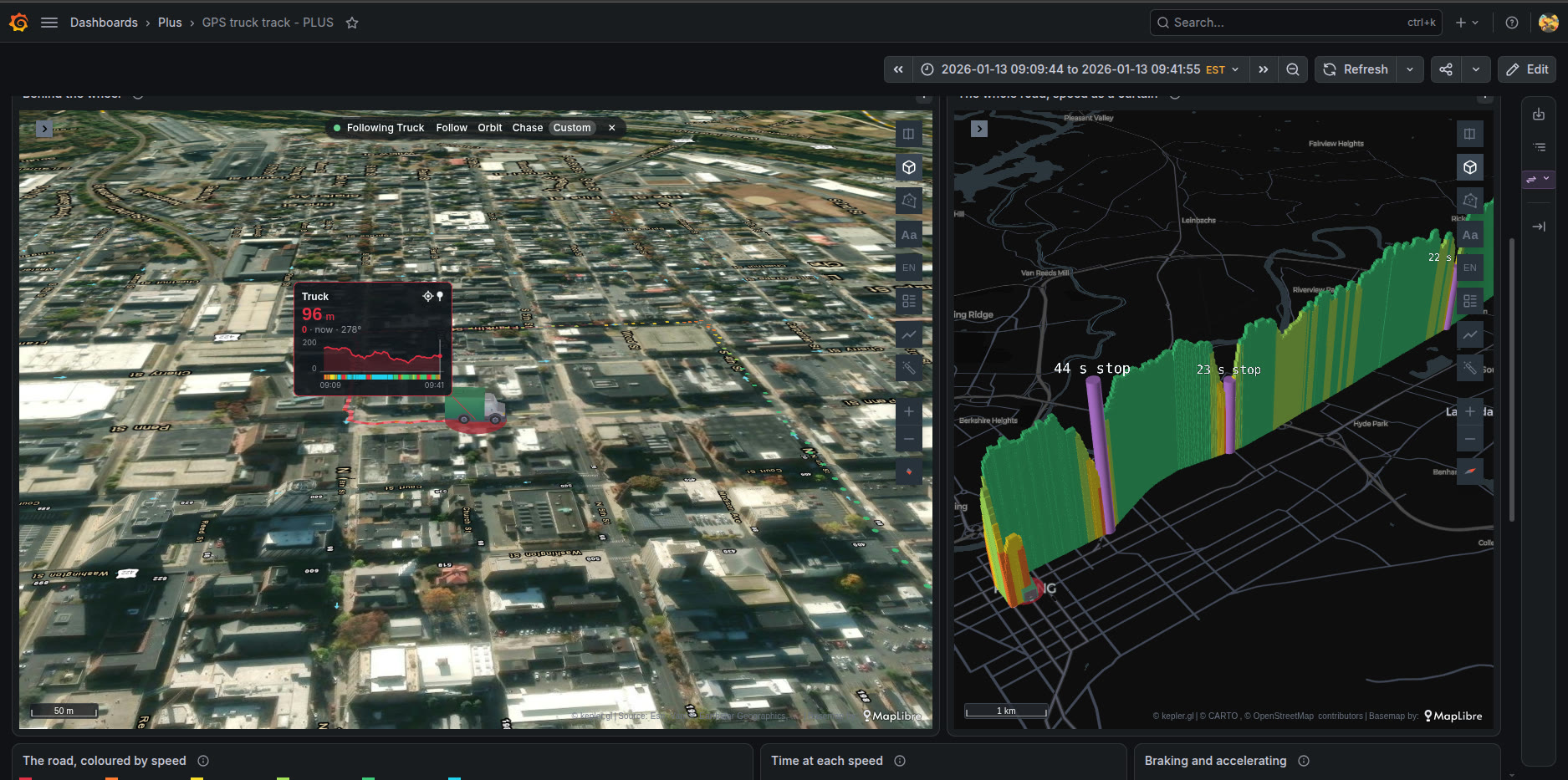The height and width of the screenshot is (780, 1568).
Task: Select the Follow camera mode
Action: 452,128
